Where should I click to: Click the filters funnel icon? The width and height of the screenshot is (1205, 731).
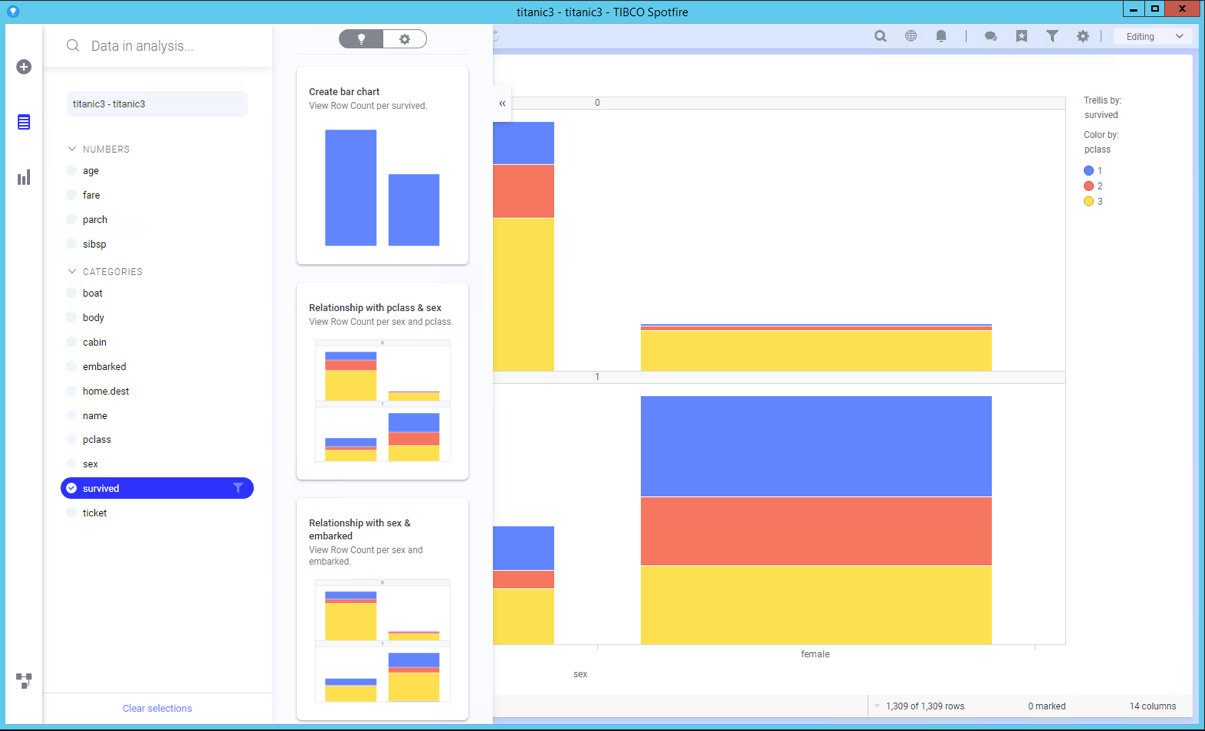point(1051,35)
